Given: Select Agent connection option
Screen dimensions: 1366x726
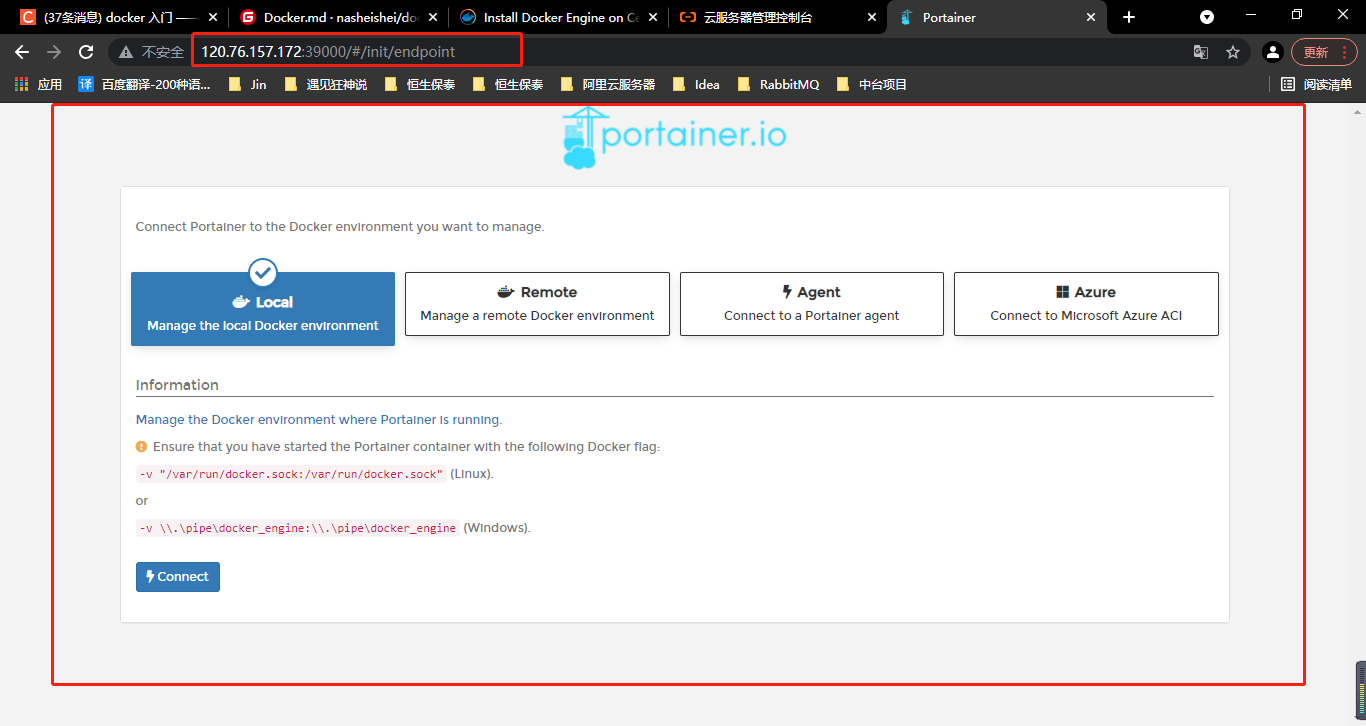Looking at the screenshot, I should (x=812, y=304).
